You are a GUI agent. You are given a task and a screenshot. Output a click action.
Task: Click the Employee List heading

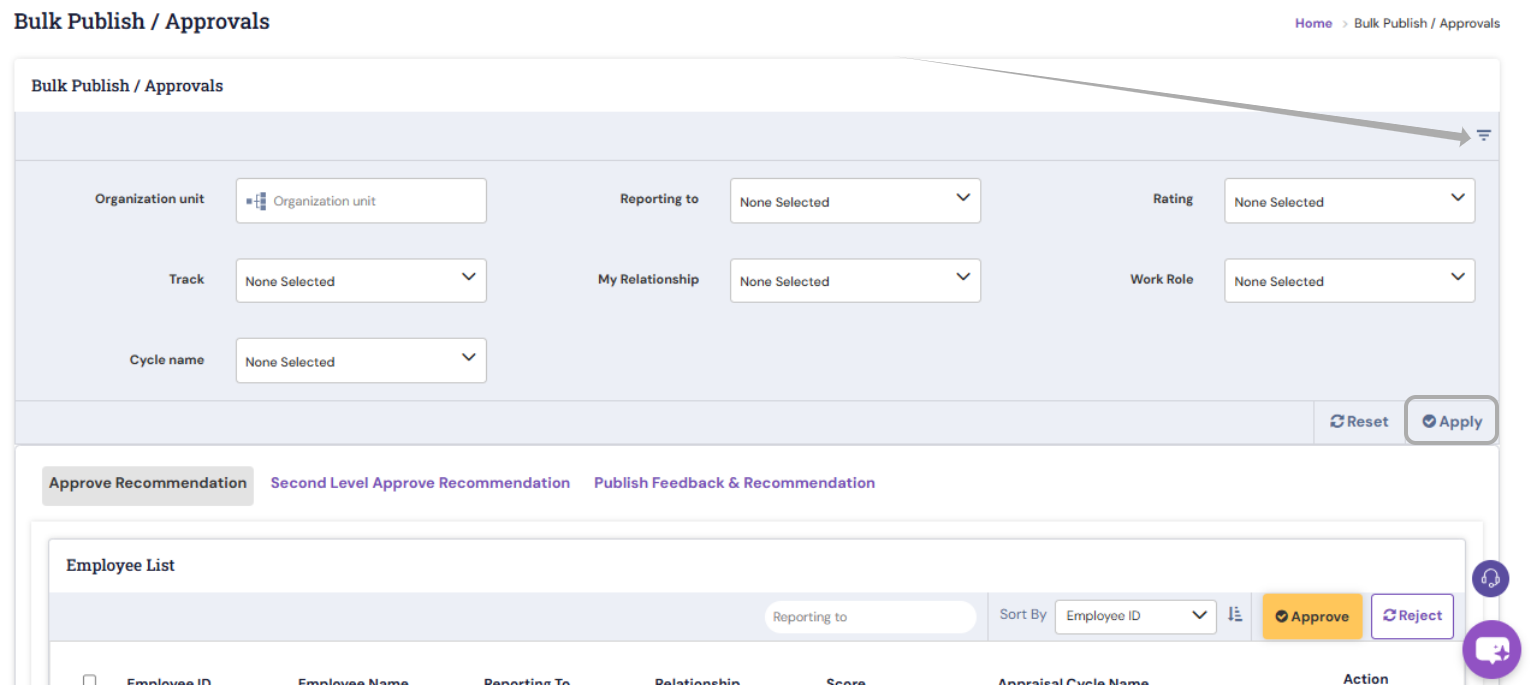pyautogui.click(x=120, y=565)
